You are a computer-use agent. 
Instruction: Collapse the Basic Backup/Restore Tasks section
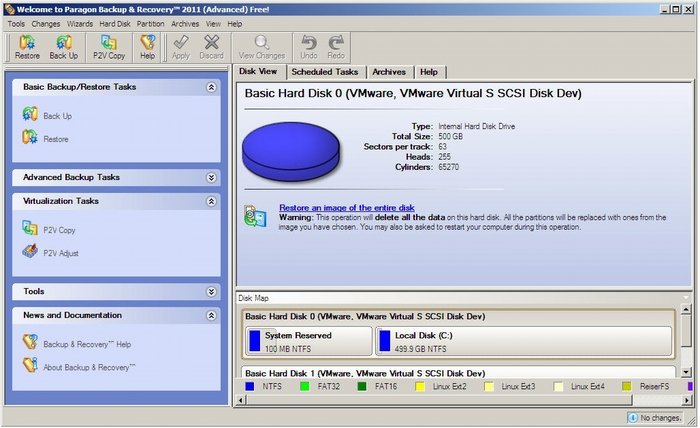click(x=211, y=87)
